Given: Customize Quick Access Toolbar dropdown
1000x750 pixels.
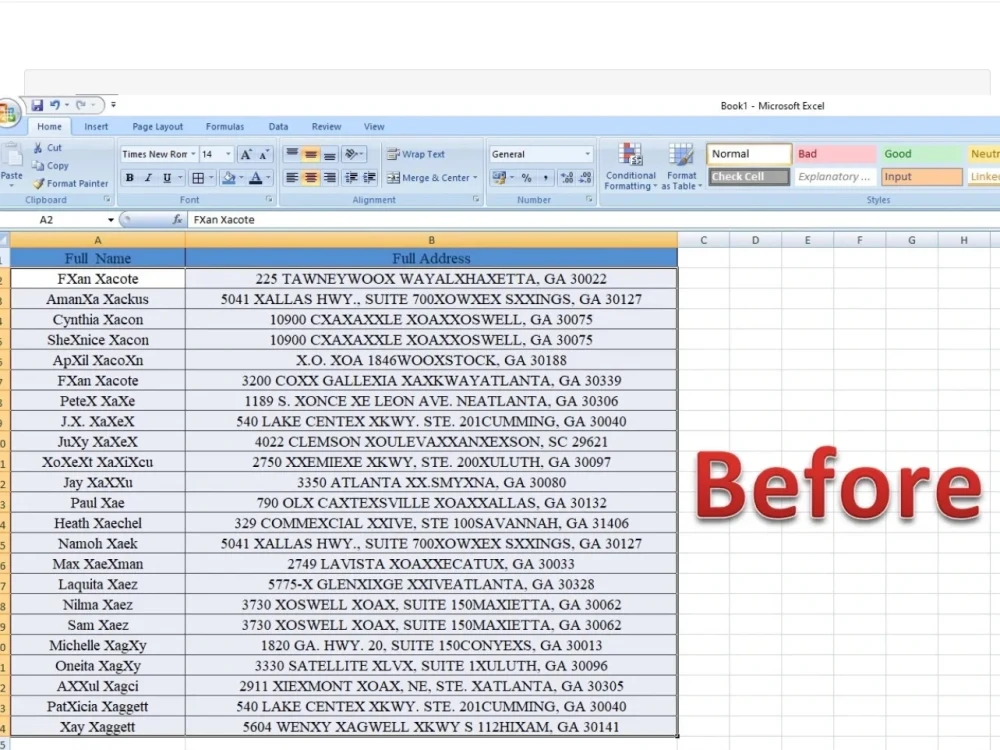Looking at the screenshot, I should pyautogui.click(x=114, y=105).
